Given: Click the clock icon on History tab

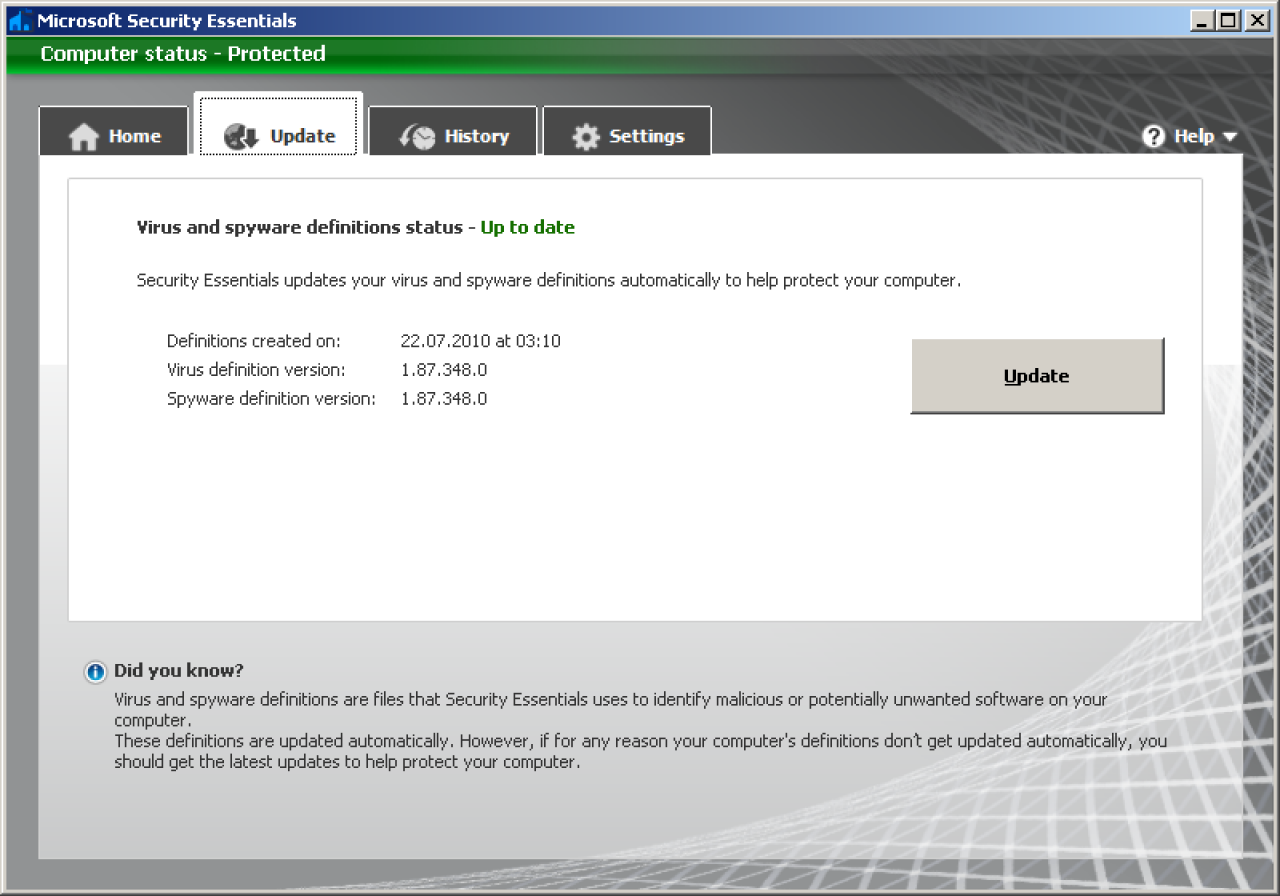Looking at the screenshot, I should click(417, 137).
